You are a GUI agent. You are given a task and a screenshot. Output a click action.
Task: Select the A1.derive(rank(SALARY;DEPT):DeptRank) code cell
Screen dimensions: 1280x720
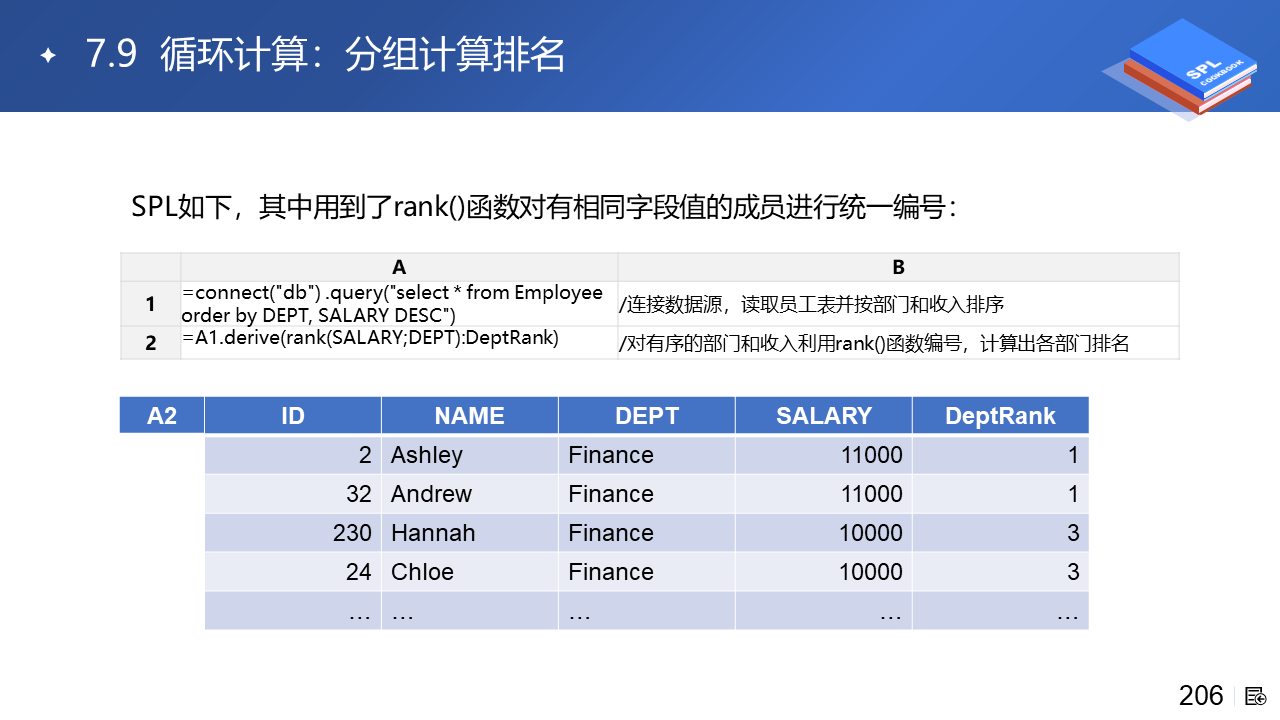point(399,342)
